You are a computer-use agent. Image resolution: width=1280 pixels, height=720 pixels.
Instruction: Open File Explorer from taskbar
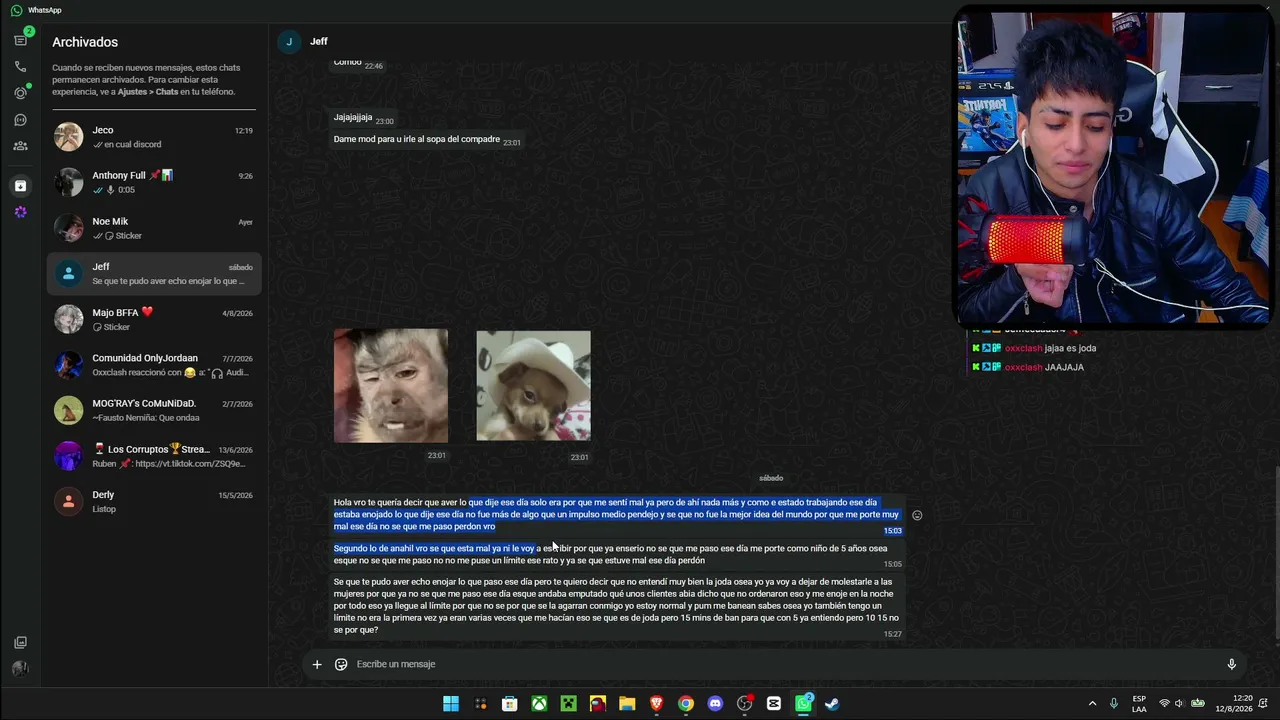(627, 704)
